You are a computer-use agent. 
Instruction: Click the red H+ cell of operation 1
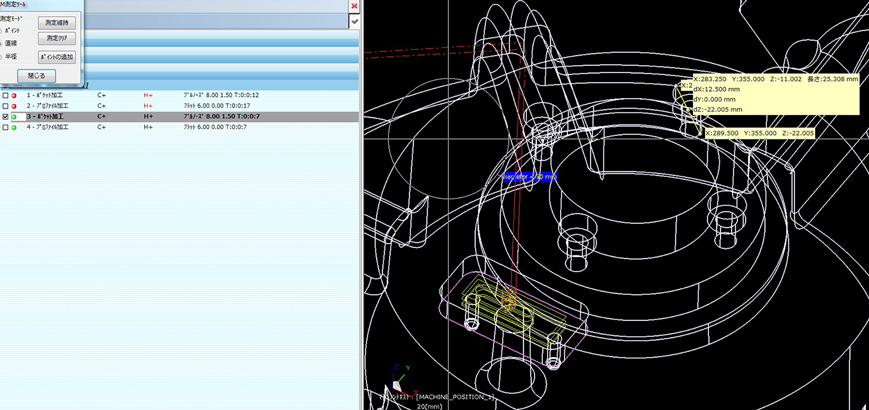point(148,95)
